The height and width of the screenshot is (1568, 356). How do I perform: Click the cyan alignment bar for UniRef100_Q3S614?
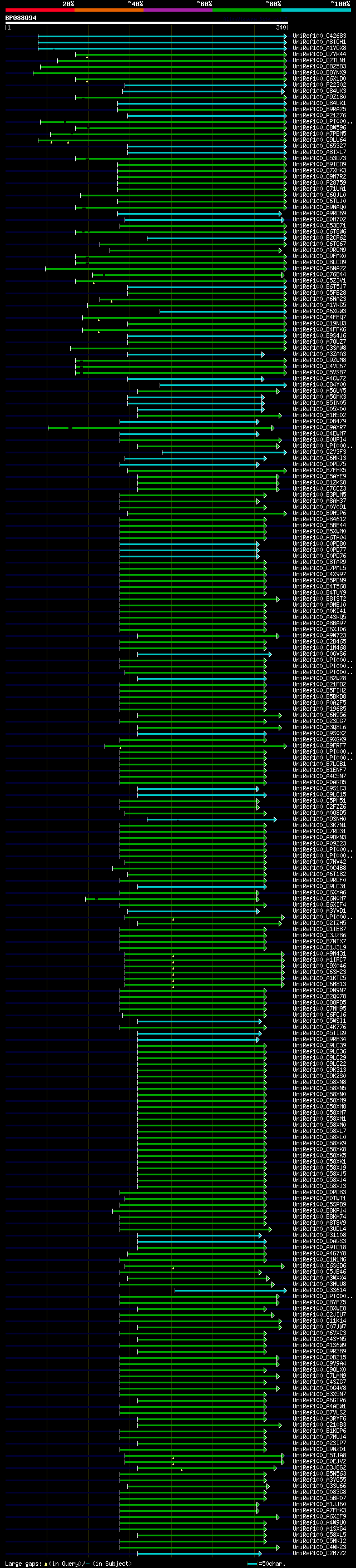point(231,1290)
